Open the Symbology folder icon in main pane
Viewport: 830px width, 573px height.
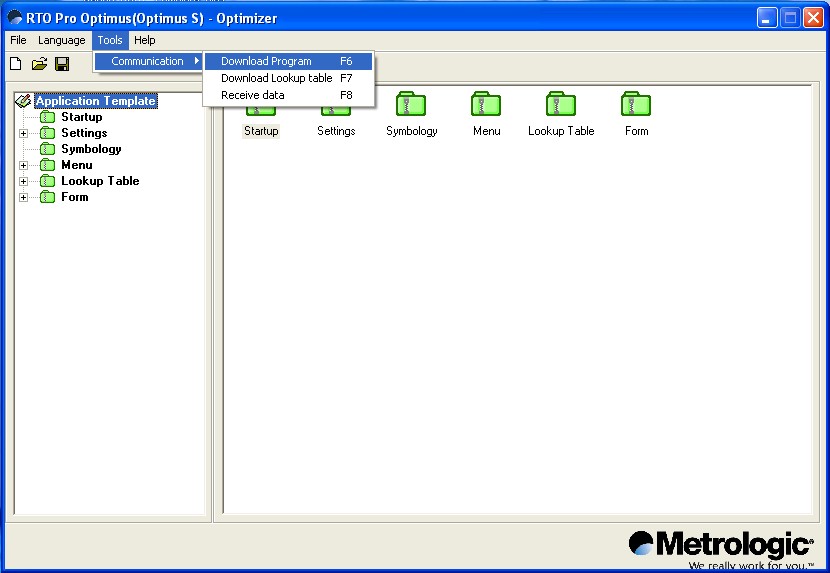(x=411, y=106)
